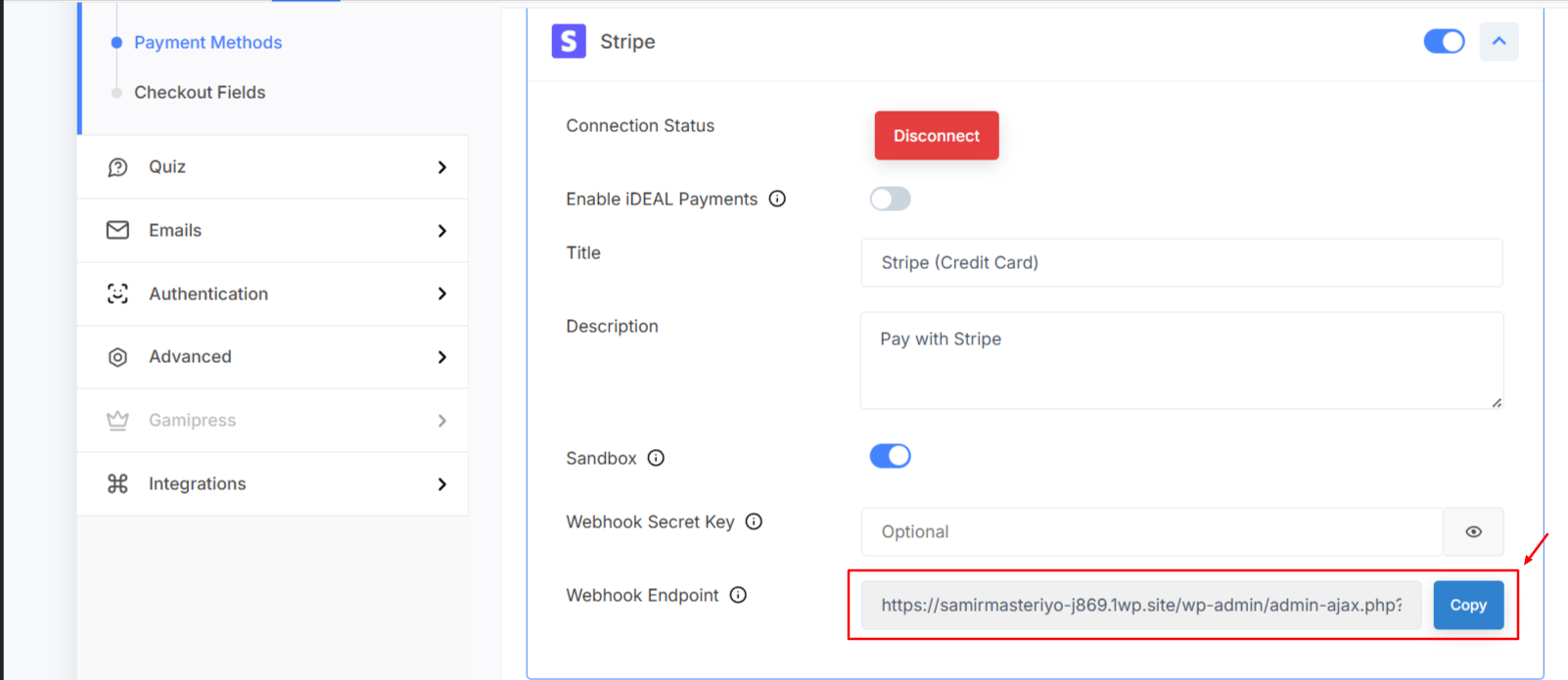Open the Integrations settings menu
1568x680 pixels.
272,484
